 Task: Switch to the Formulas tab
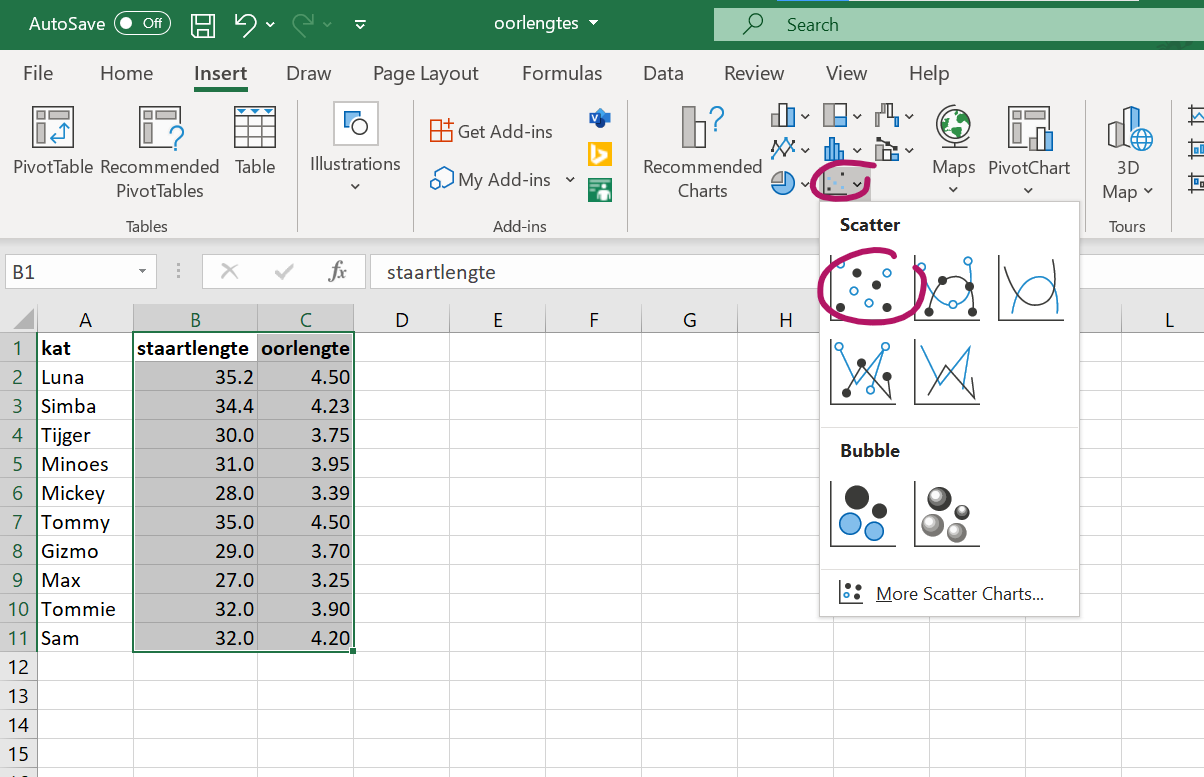pyautogui.click(x=562, y=73)
